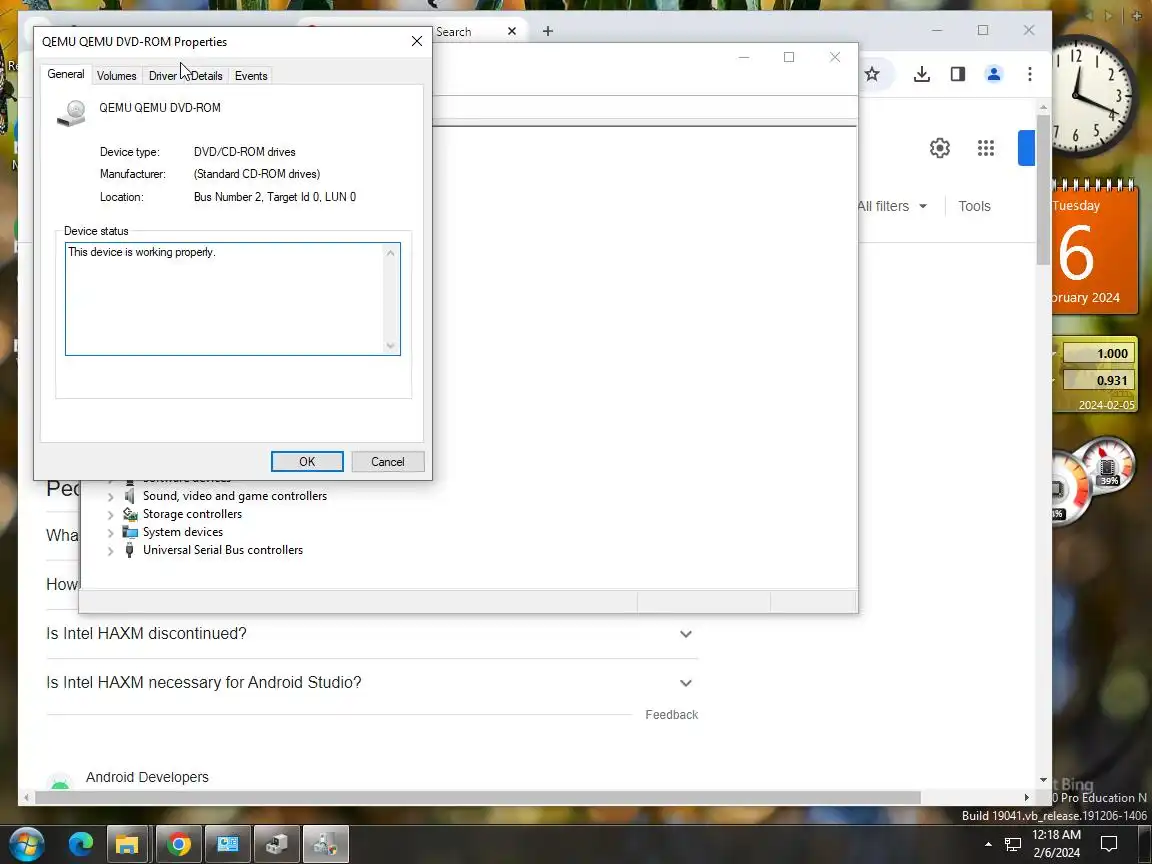1152x864 pixels.
Task: Click the sound controllers speaker icon
Action: pos(129,497)
